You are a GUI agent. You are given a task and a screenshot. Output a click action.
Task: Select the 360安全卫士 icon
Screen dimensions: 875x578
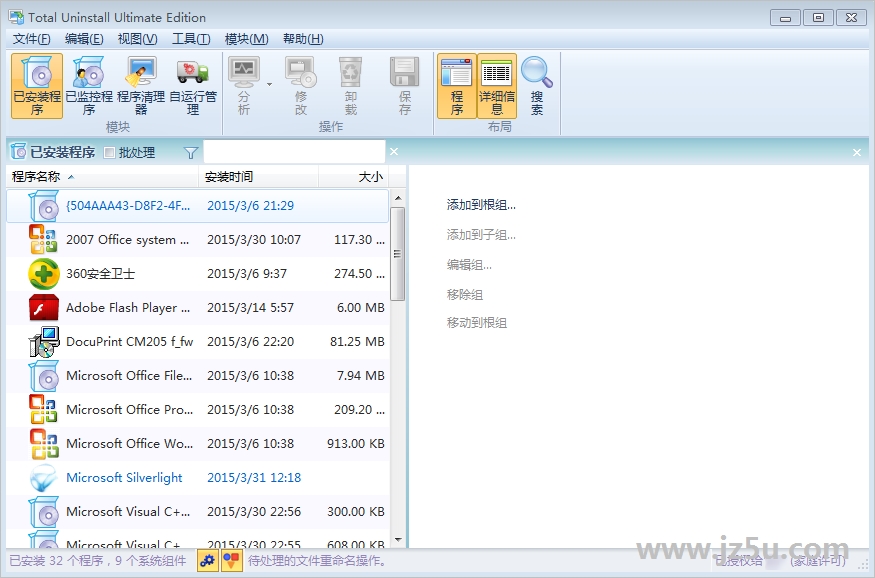point(44,273)
